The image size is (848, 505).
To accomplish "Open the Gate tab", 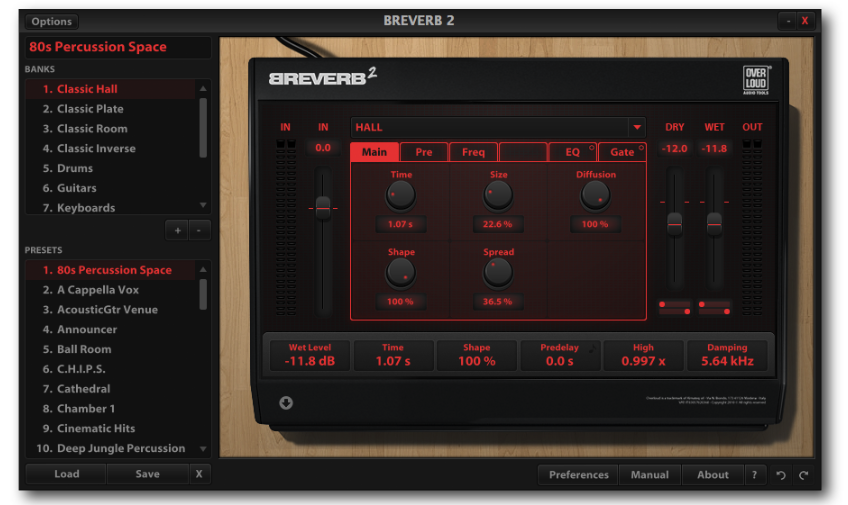I will [x=622, y=152].
